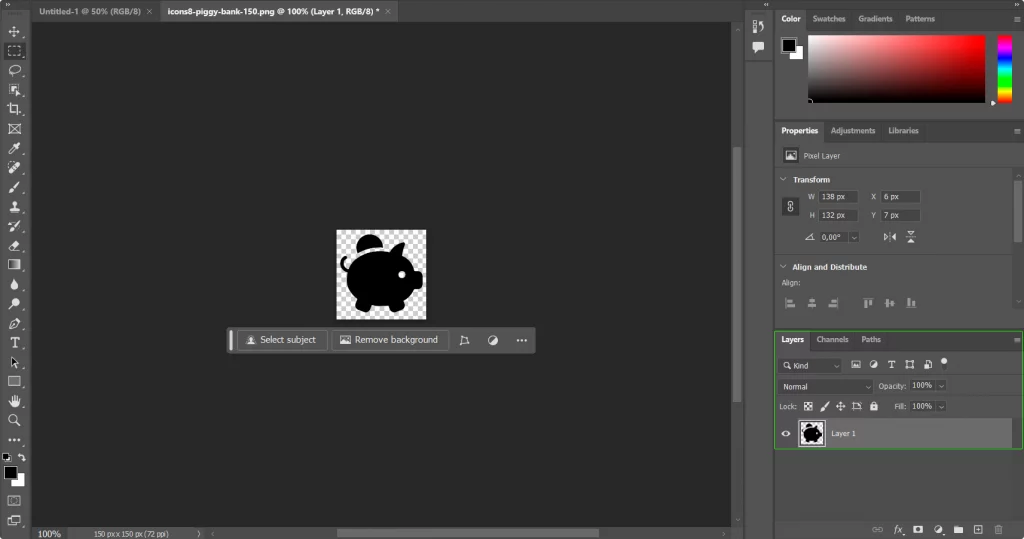Toggle lock position
1024x539 pixels.
840,406
